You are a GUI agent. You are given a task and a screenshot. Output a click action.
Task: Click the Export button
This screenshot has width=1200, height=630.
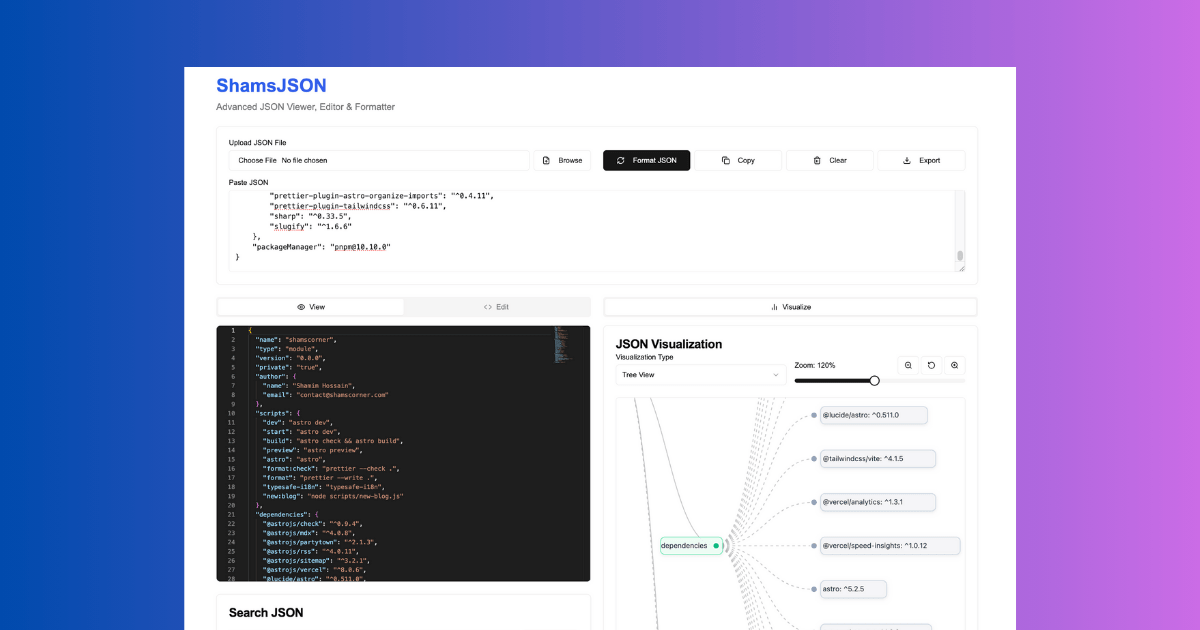(921, 160)
